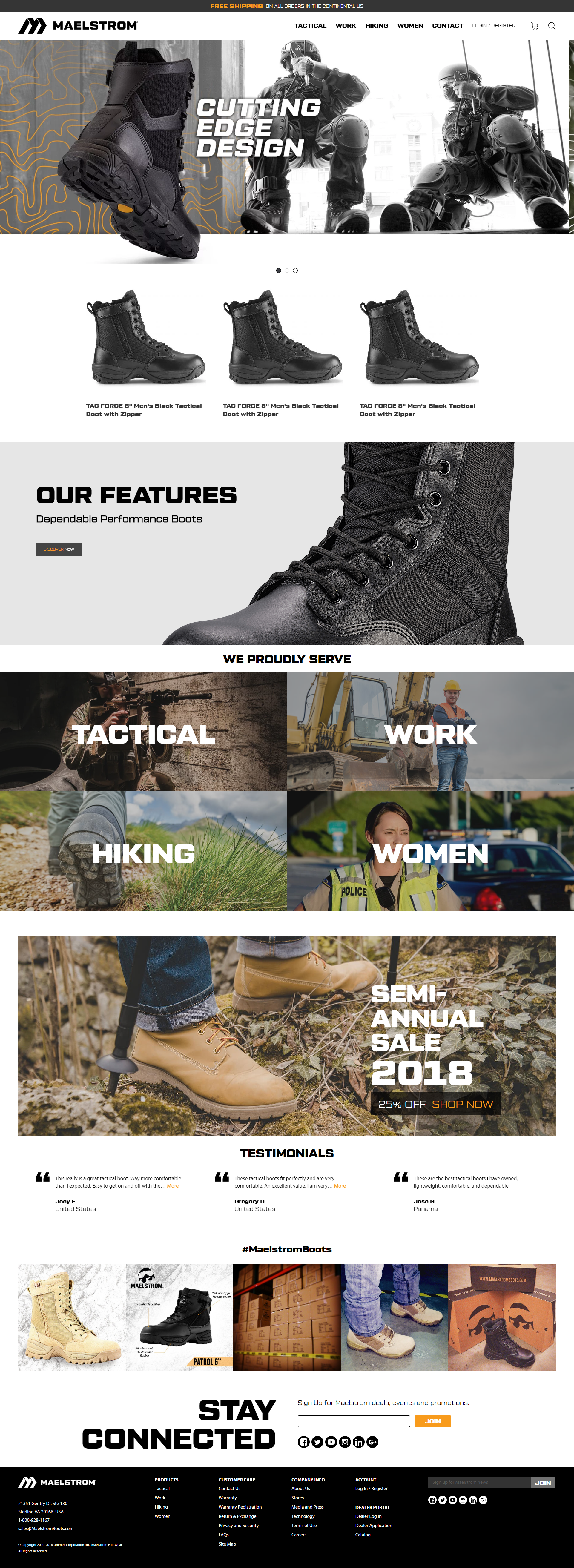Select the second hero carousel dot

coord(287,270)
